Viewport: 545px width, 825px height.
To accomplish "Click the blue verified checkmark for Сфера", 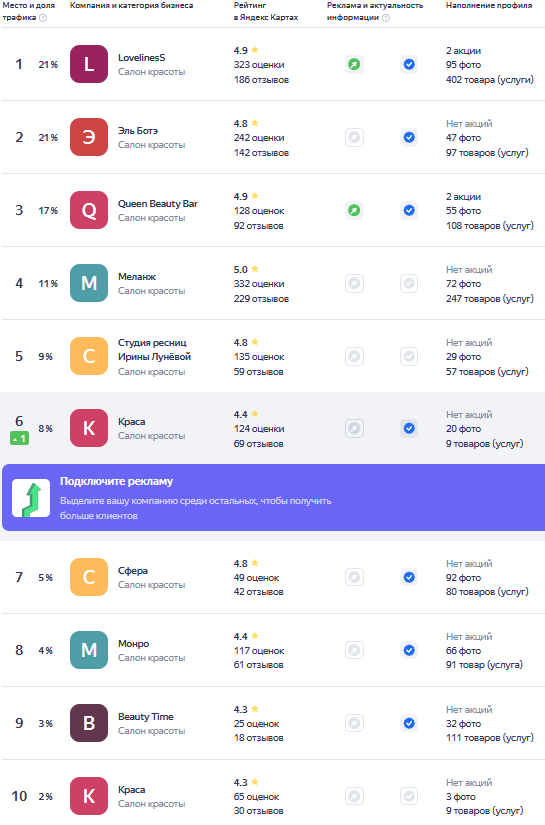I will pos(409,578).
